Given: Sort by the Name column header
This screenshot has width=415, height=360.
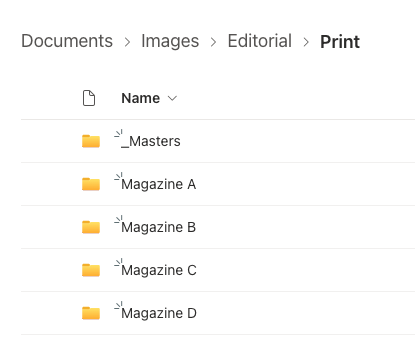Looking at the screenshot, I should 141,98.
